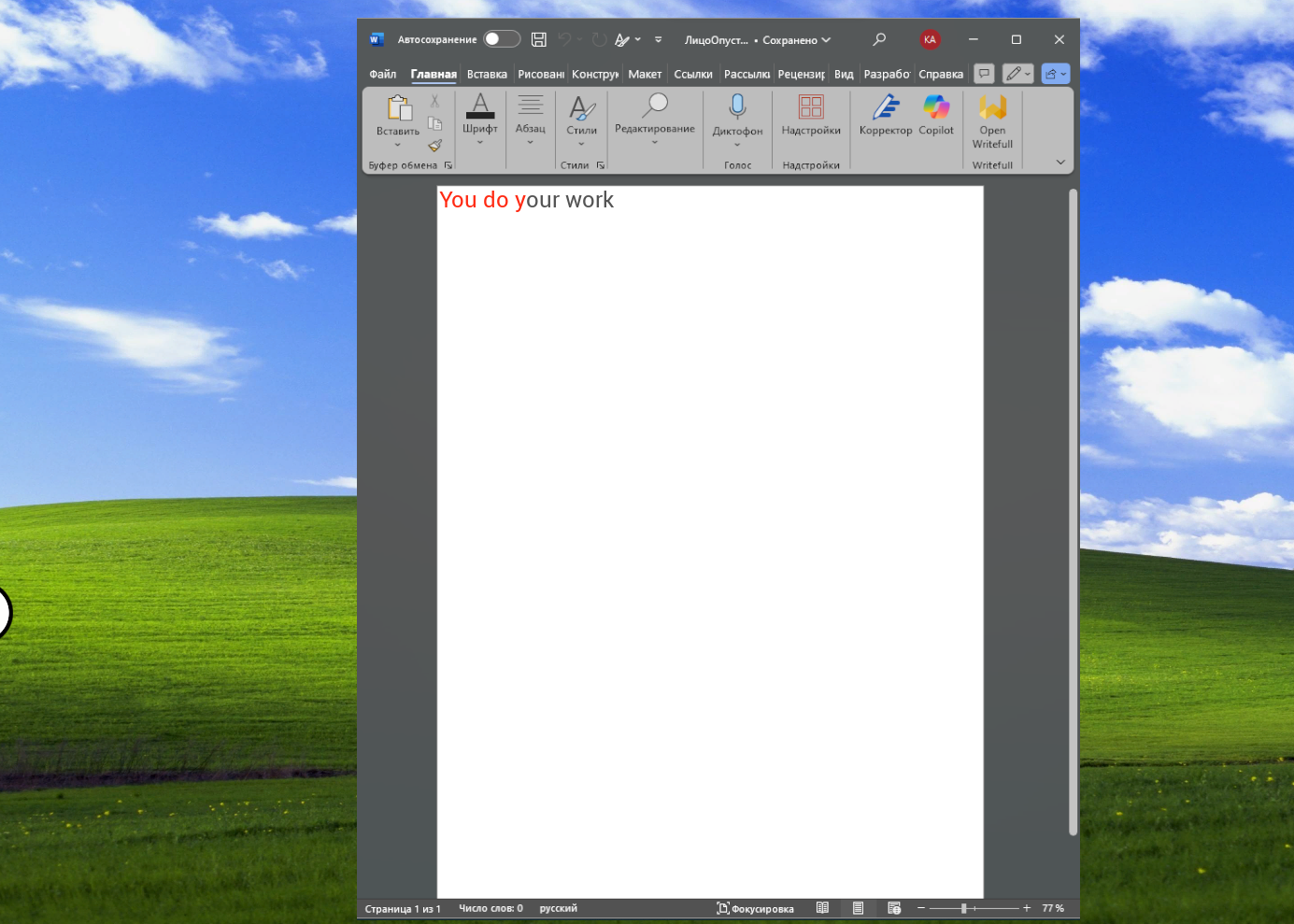Switch to the Вид tab

pyautogui.click(x=844, y=74)
